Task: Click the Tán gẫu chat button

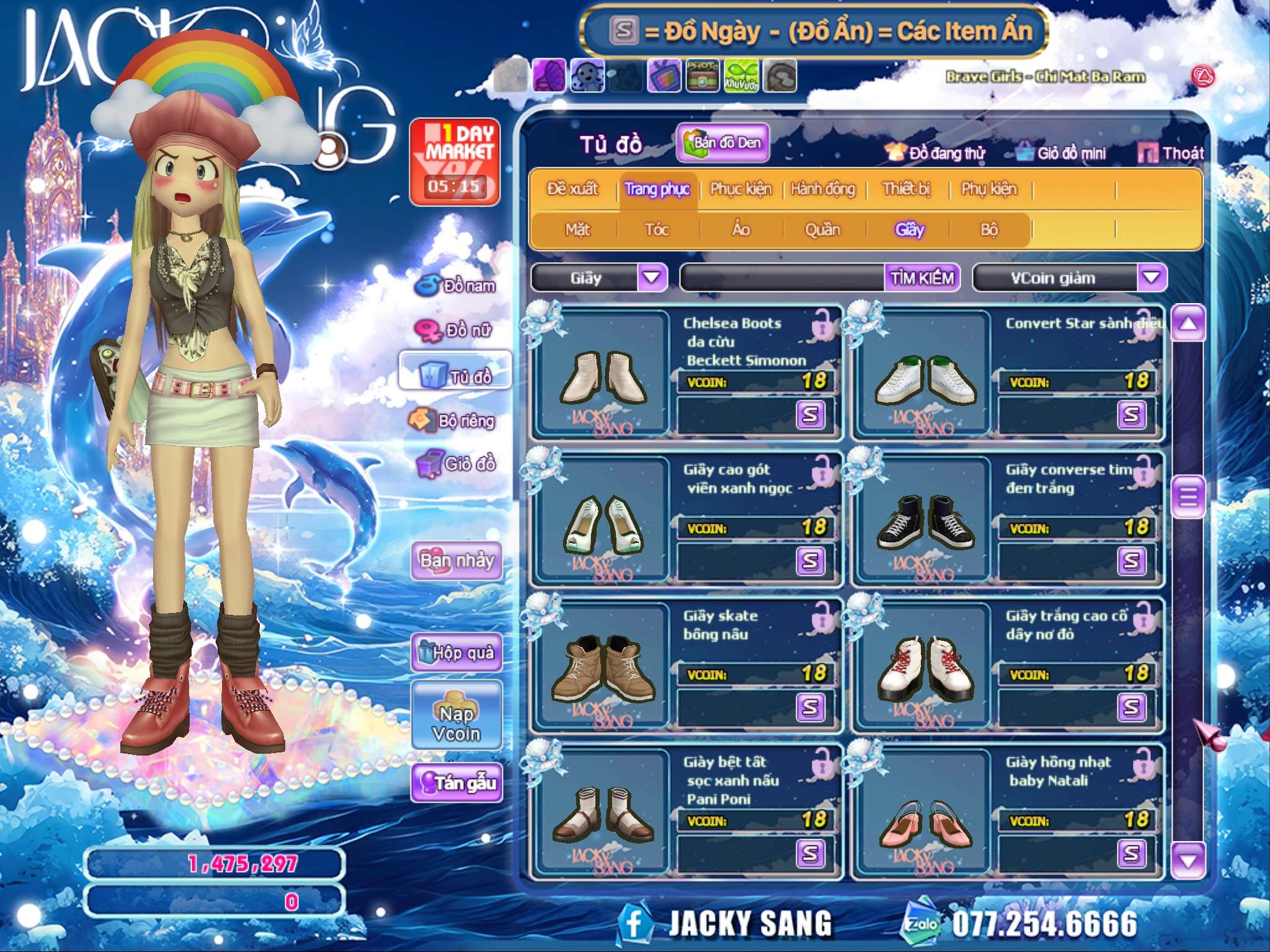Action: (456, 783)
